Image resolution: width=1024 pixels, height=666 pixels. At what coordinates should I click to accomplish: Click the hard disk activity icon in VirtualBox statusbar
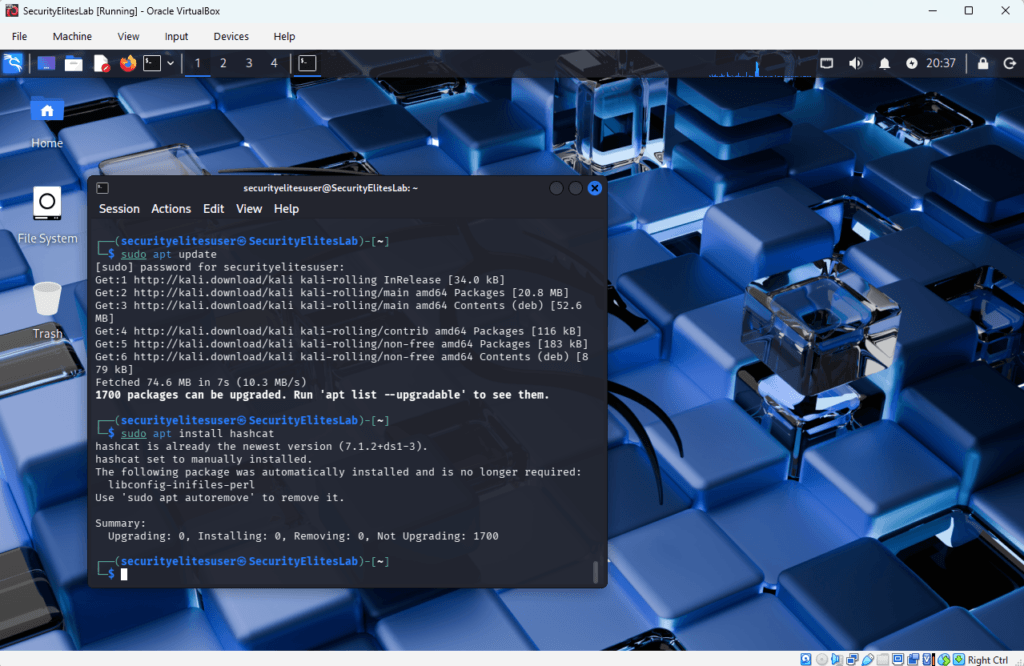805,658
